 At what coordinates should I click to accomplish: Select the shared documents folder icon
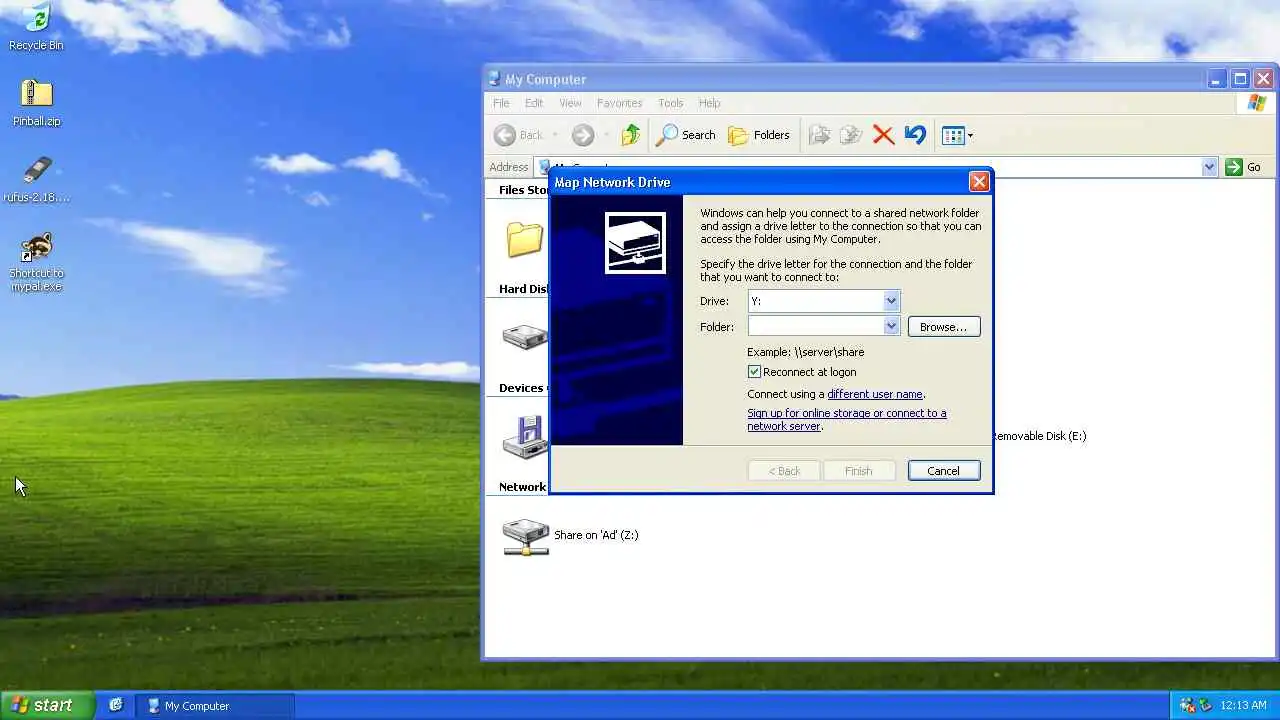pos(524,240)
